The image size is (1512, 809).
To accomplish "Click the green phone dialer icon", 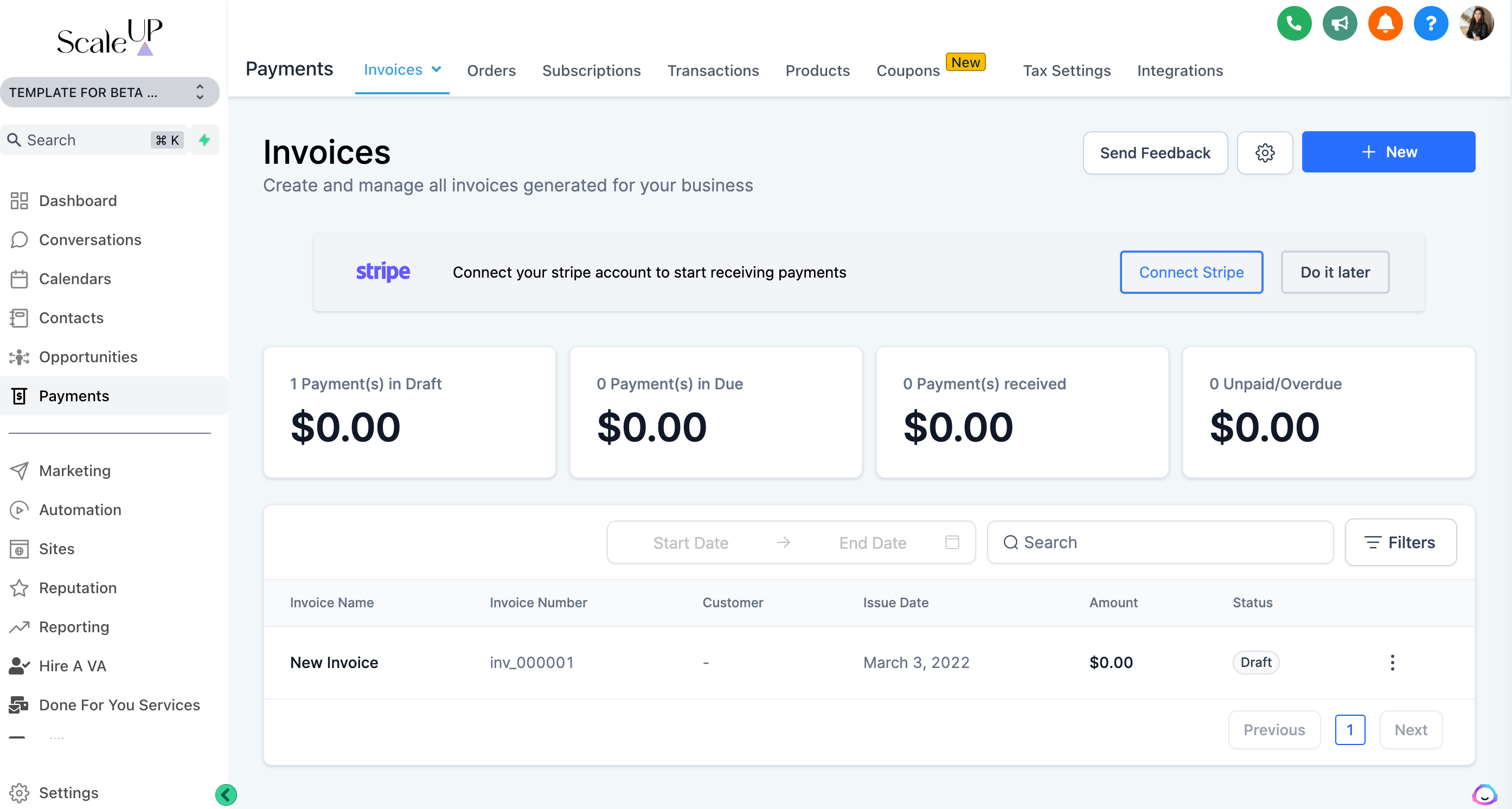I will pos(1293,23).
